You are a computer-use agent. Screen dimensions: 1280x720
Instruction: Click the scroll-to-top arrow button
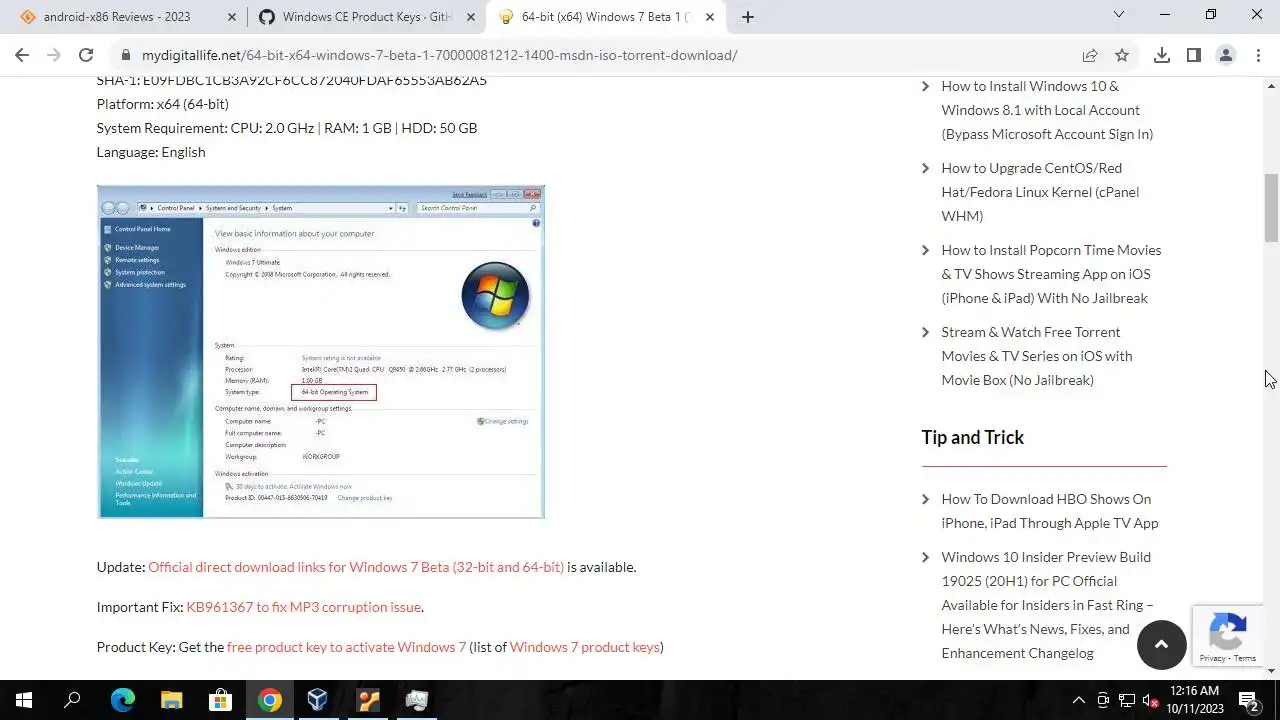[1162, 644]
